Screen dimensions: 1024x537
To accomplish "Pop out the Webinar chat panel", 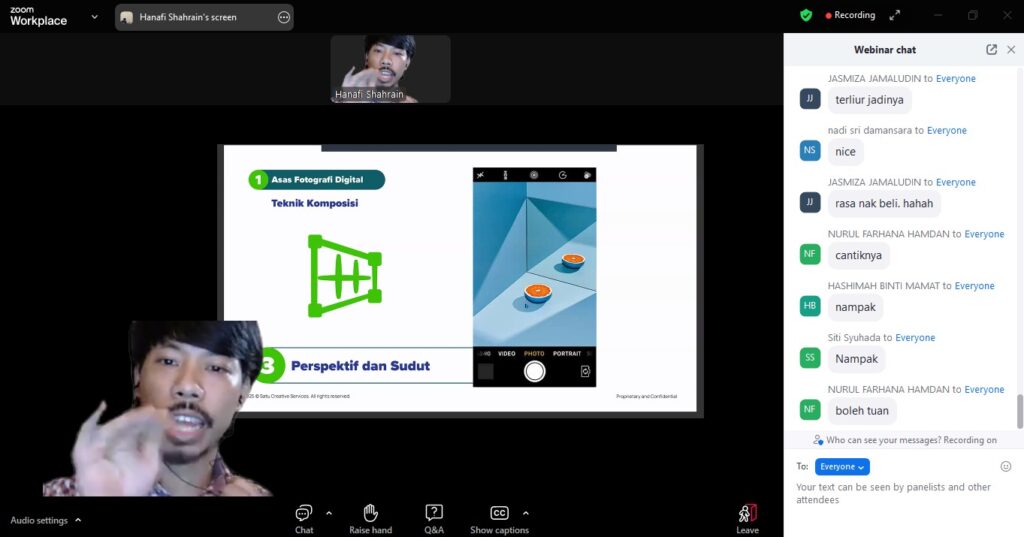I will [991, 50].
